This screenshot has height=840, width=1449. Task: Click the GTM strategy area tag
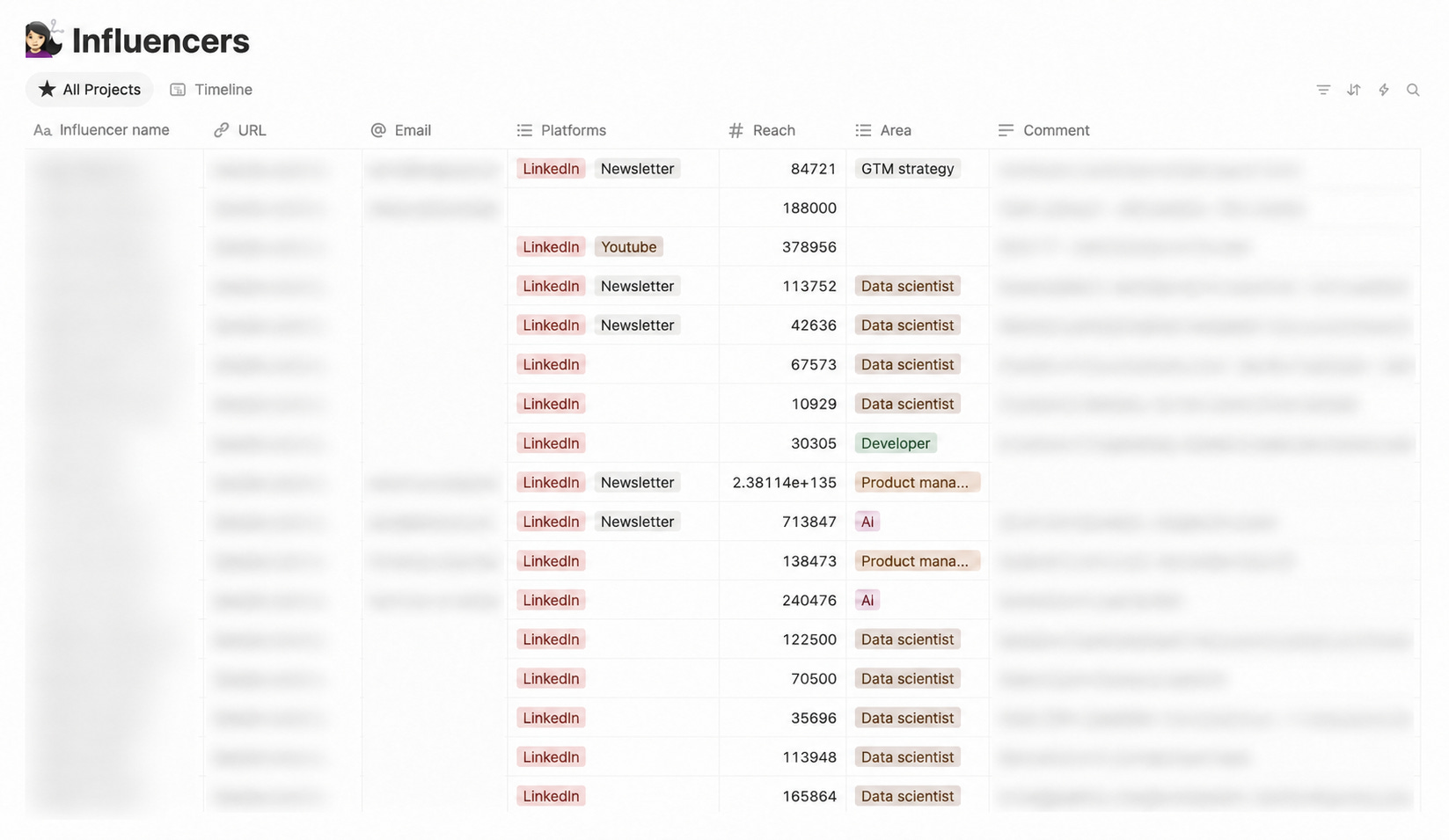907,169
